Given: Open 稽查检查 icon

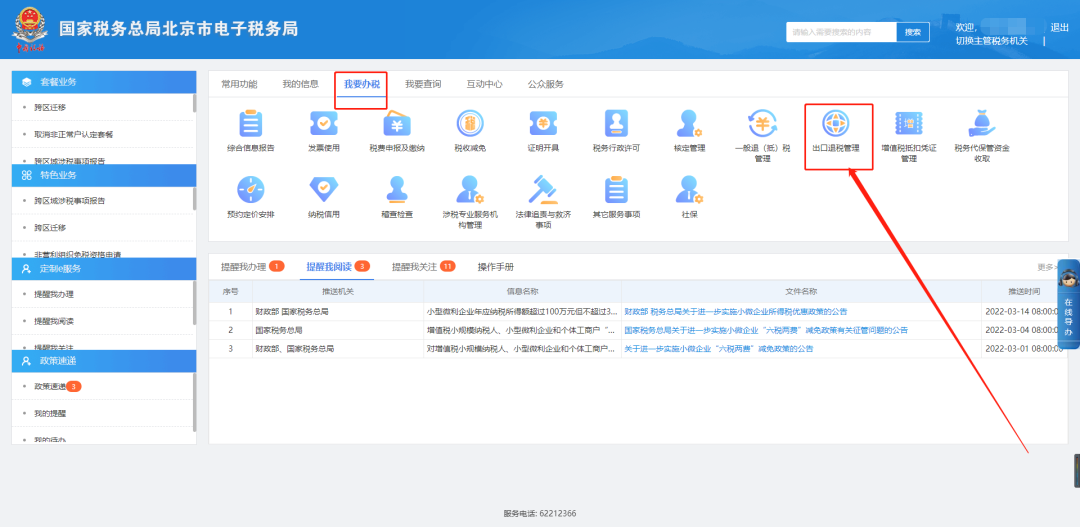Looking at the screenshot, I should coord(397,190).
